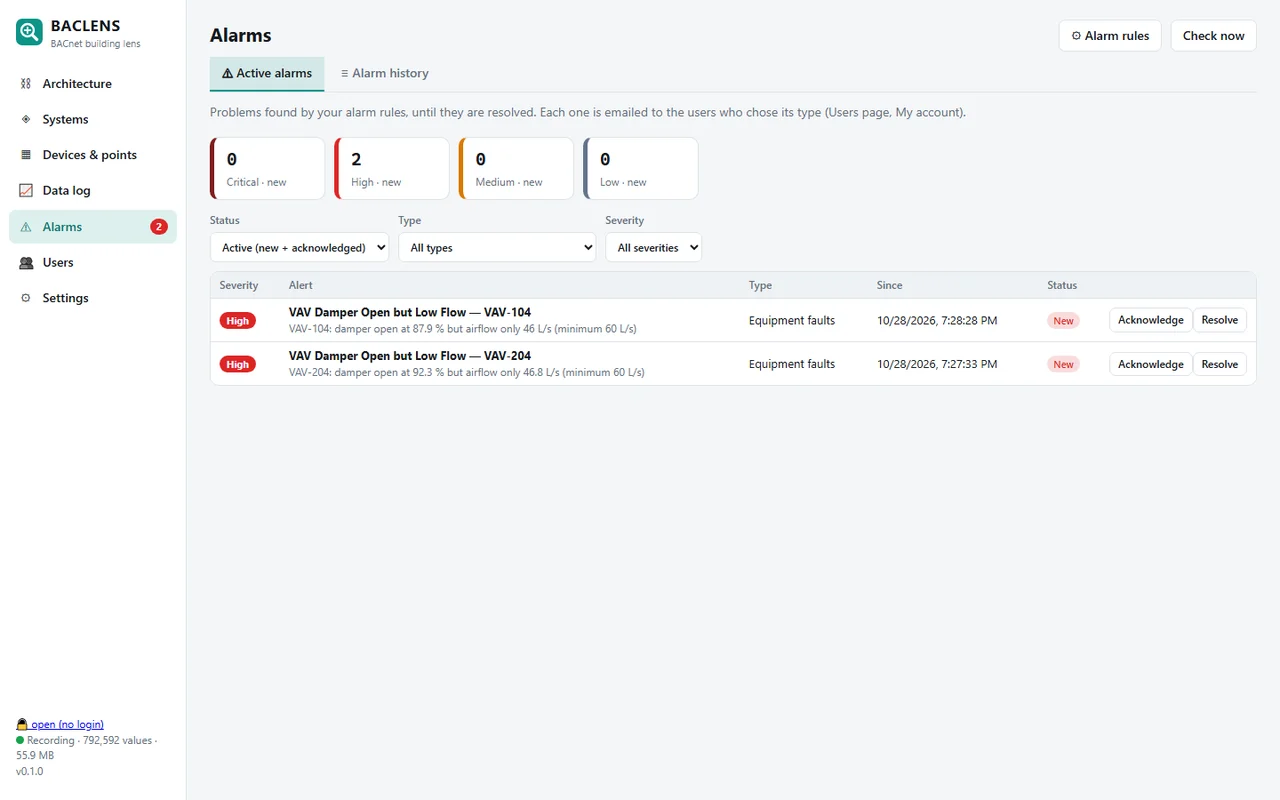The width and height of the screenshot is (1280, 800).
Task: Click the Architecture sidebar icon
Action: tap(26, 84)
